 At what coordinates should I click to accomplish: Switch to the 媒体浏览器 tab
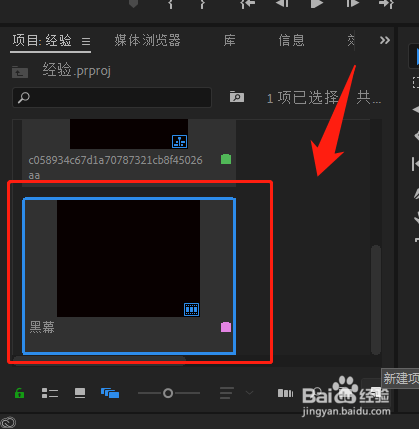147,40
